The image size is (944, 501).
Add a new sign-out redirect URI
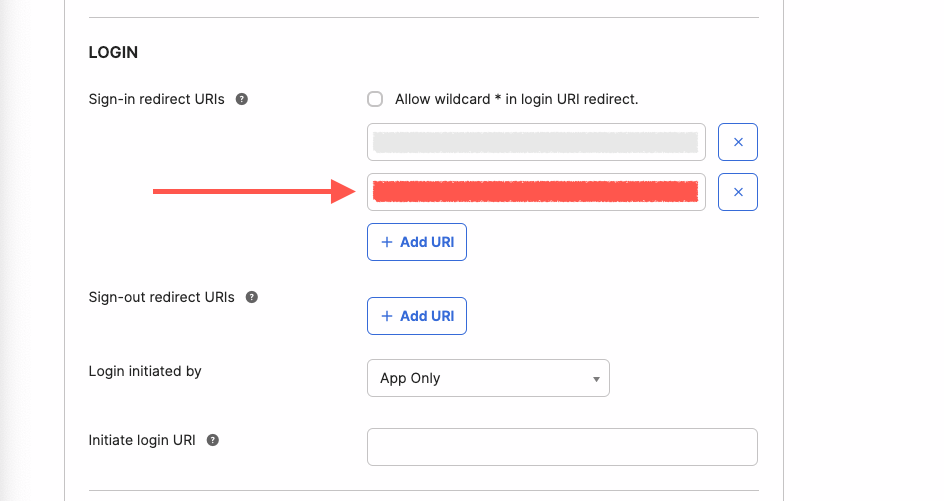pyautogui.click(x=417, y=316)
